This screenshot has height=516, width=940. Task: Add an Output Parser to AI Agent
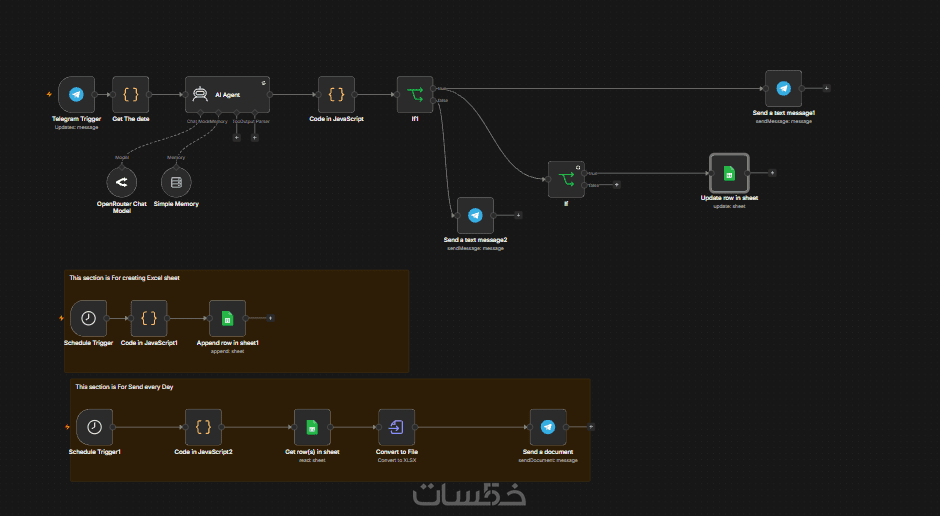(x=254, y=137)
